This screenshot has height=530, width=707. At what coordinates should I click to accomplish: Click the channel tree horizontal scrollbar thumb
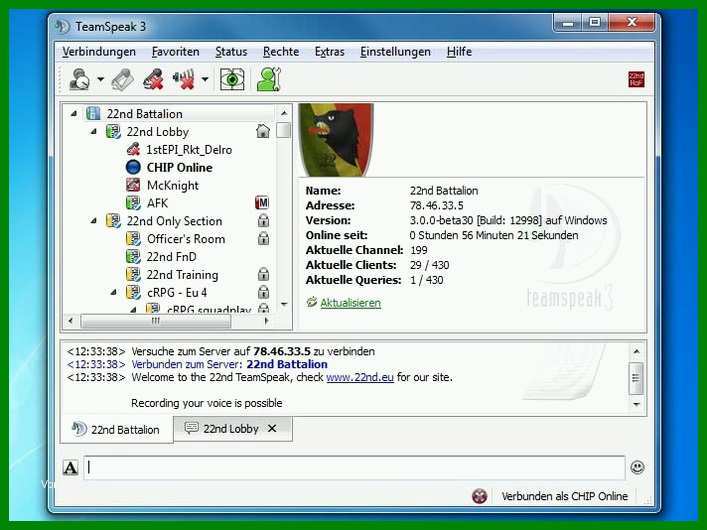coord(156,321)
